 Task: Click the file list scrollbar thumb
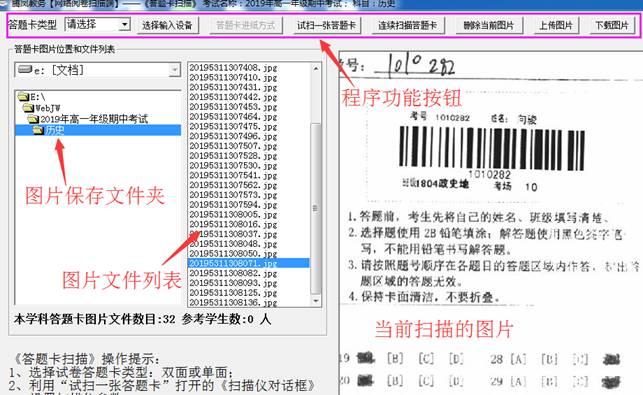(x=315, y=208)
